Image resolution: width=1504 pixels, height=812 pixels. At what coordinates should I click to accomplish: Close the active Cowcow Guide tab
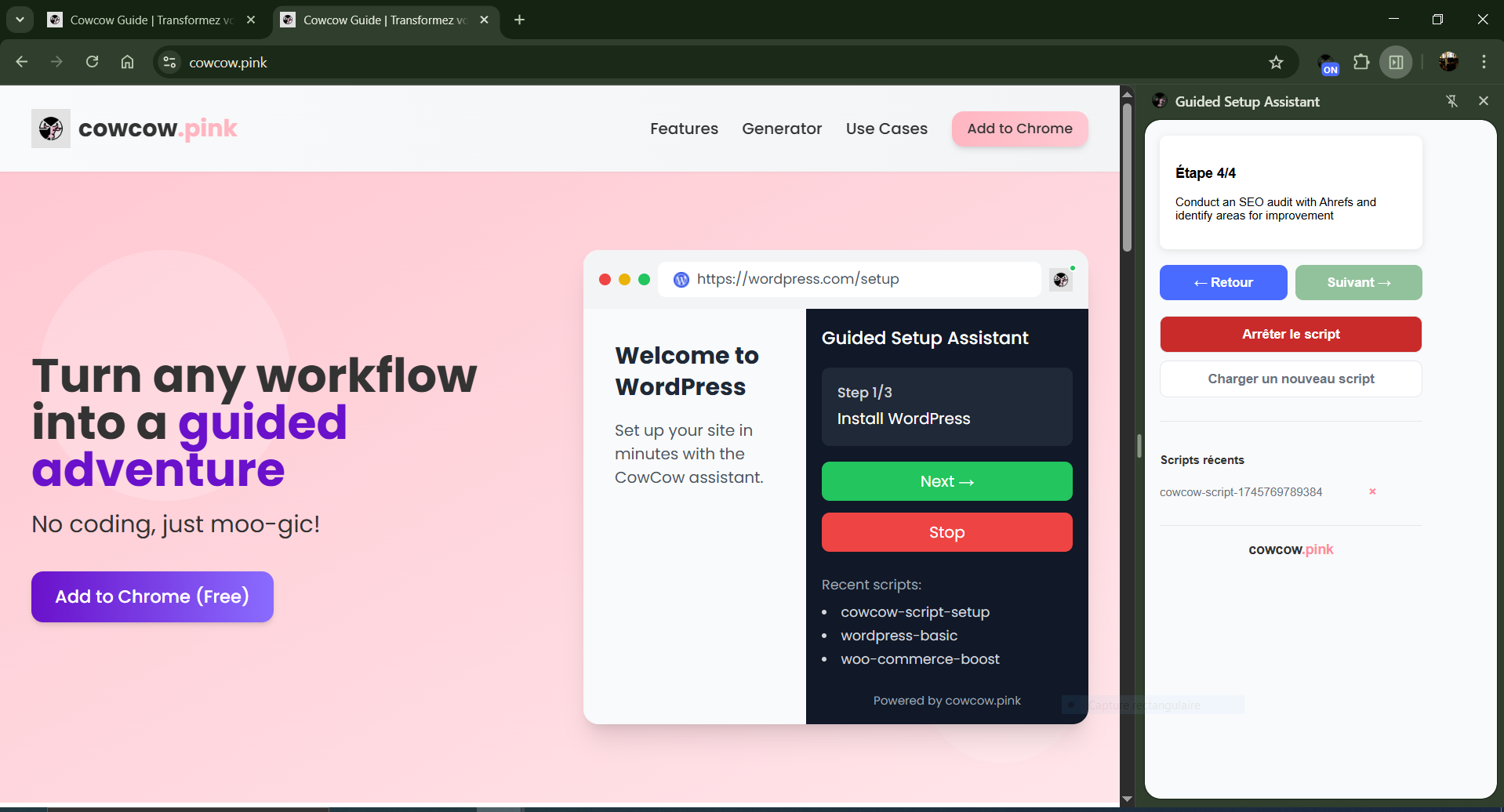[484, 20]
